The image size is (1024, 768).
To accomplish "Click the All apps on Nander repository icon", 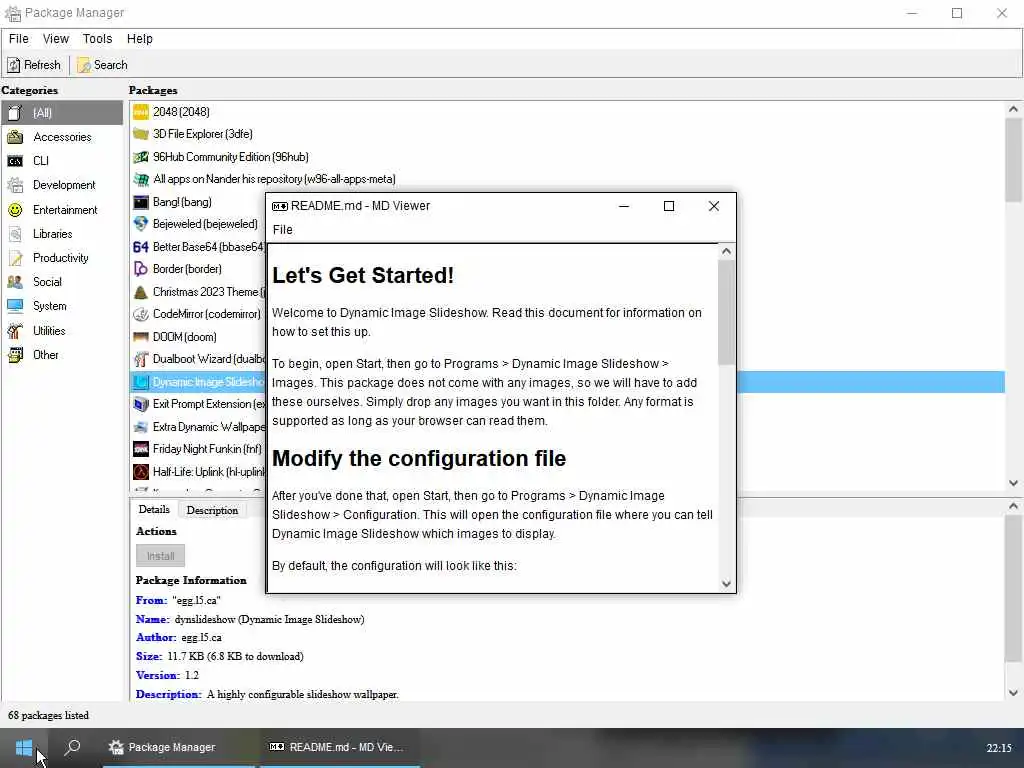I will coord(140,179).
